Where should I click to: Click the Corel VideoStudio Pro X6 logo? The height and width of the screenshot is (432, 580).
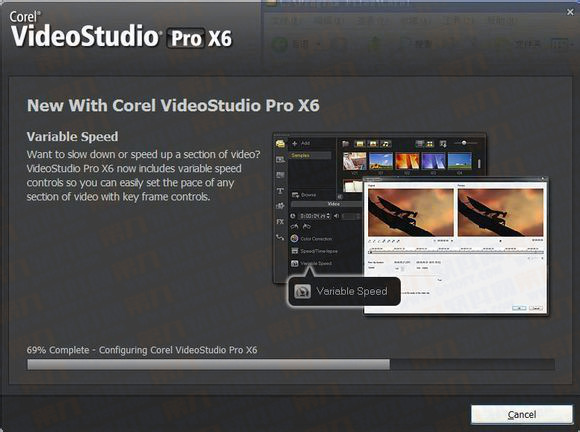pyautogui.click(x=121, y=30)
